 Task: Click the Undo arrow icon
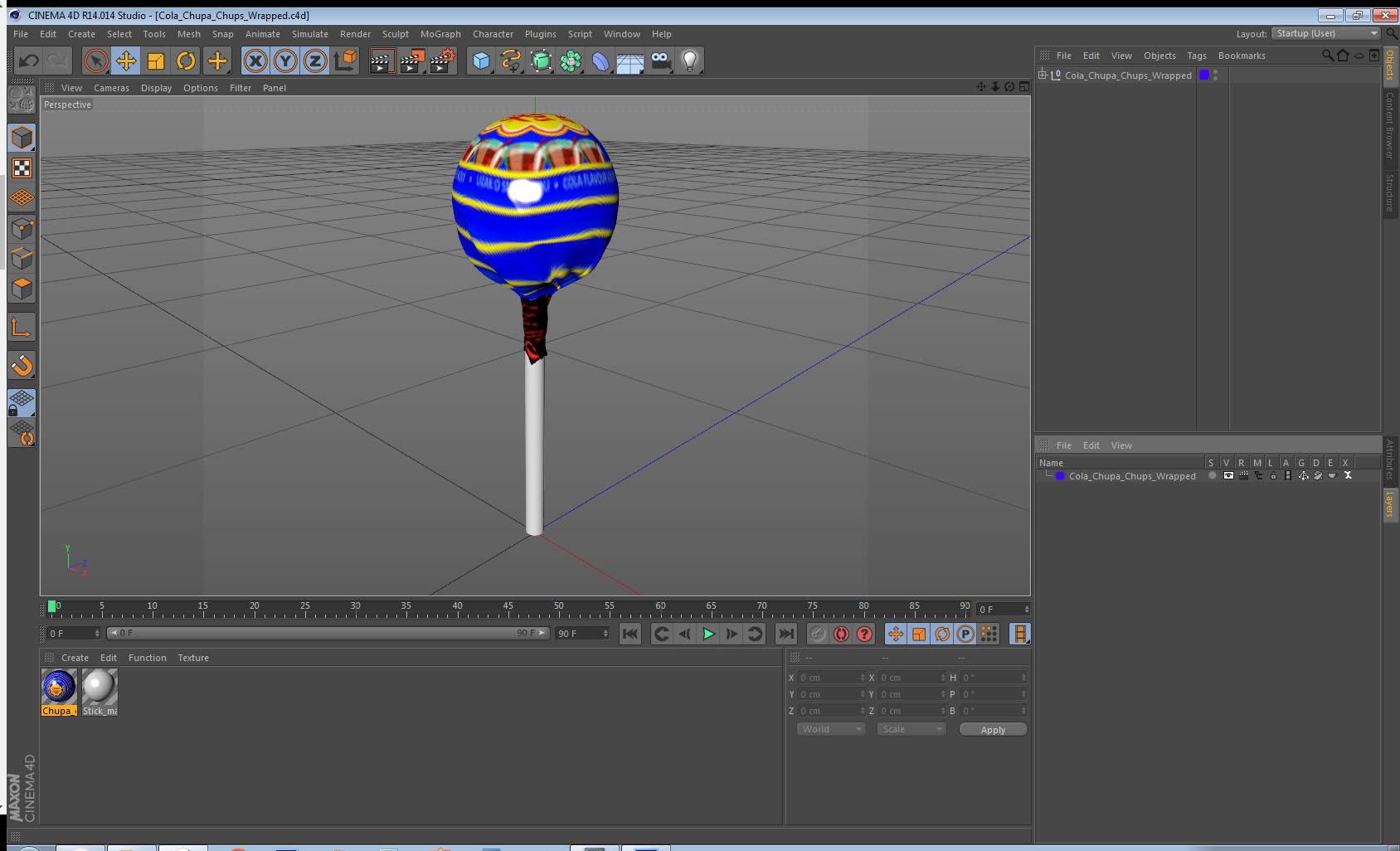29,61
